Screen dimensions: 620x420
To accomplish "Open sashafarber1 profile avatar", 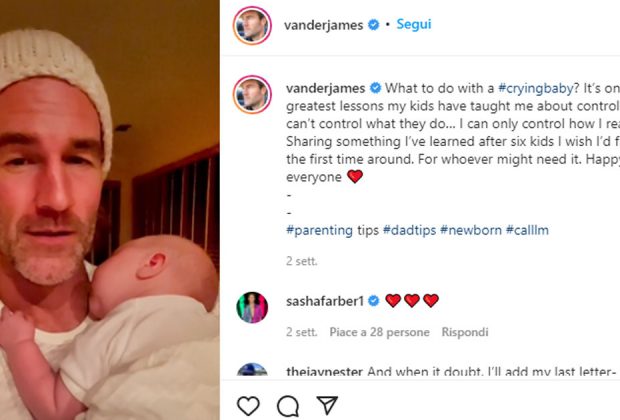I will [x=252, y=307].
